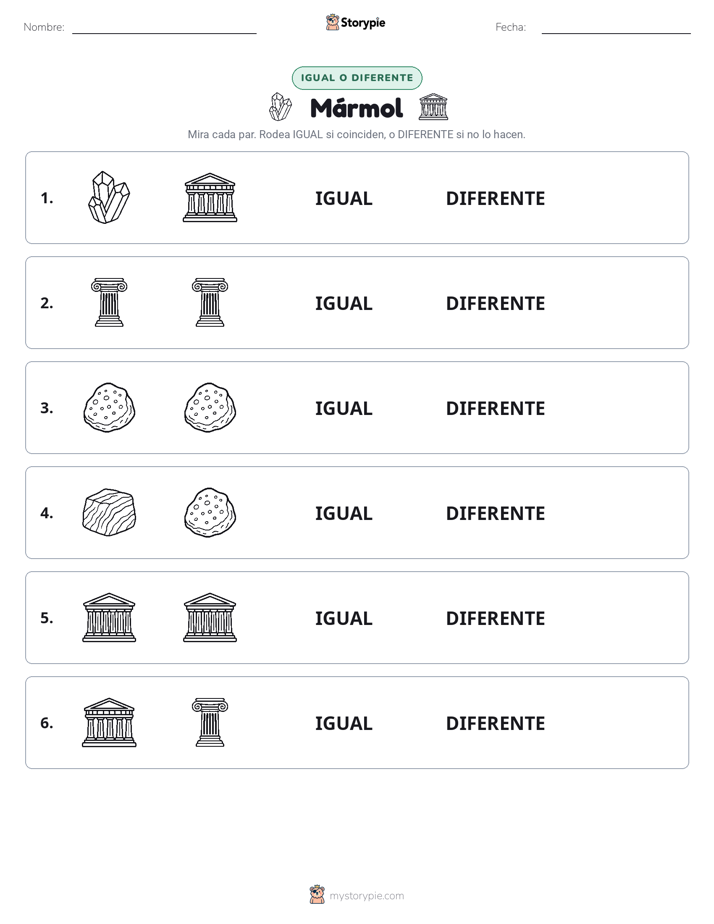
Task: Click the crystal icon in row 1
Action: (109, 197)
